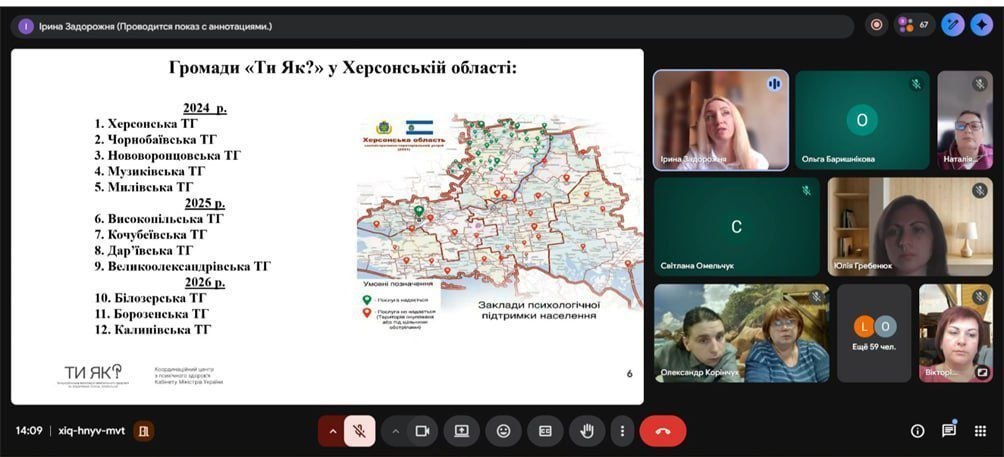Click the present screen icon

point(462,431)
